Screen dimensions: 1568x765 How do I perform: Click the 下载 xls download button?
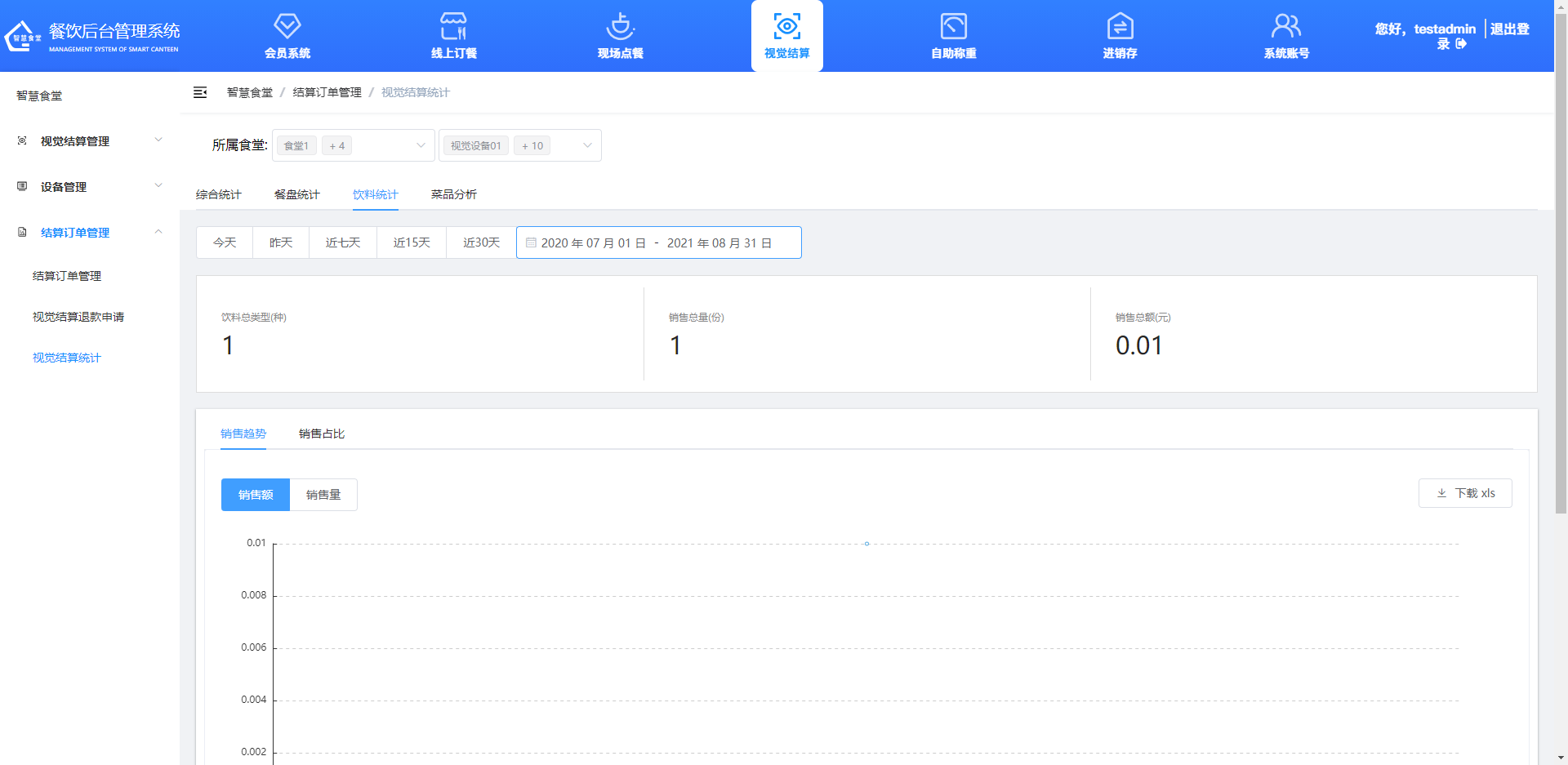tap(1465, 492)
